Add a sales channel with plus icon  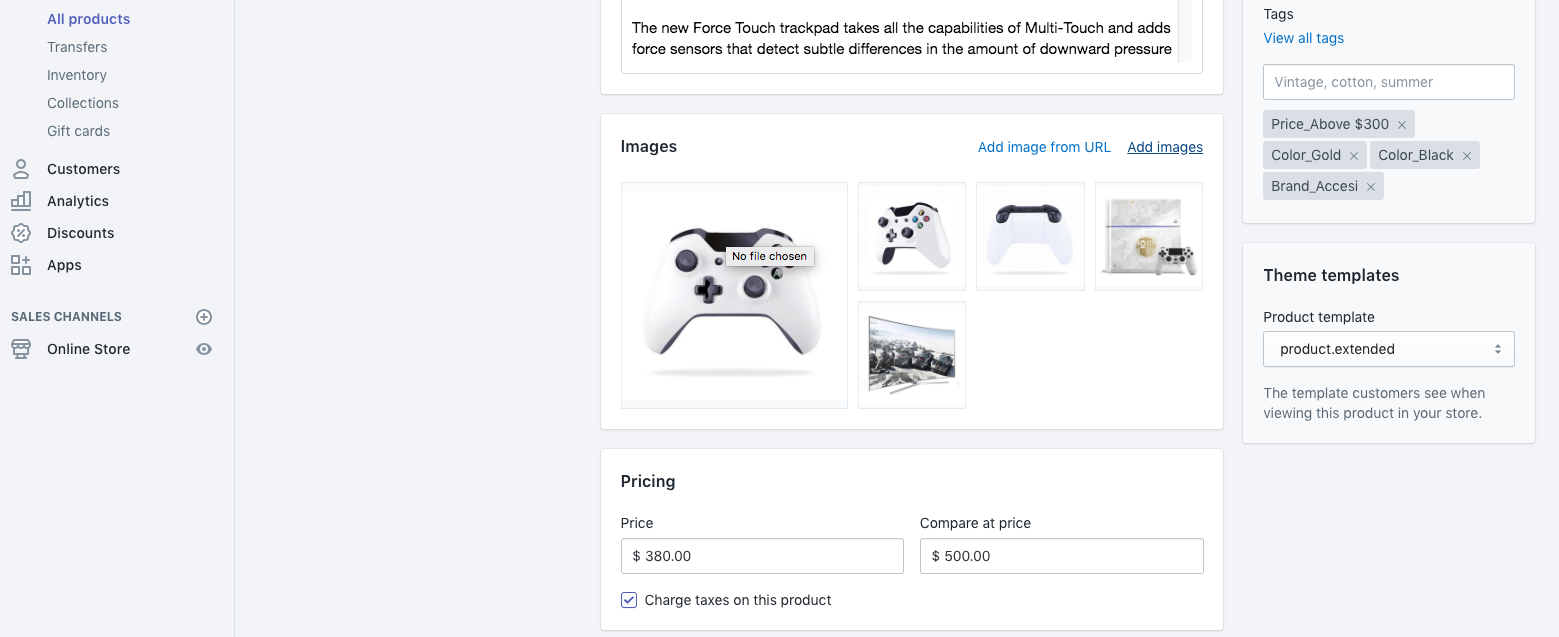coord(204,317)
